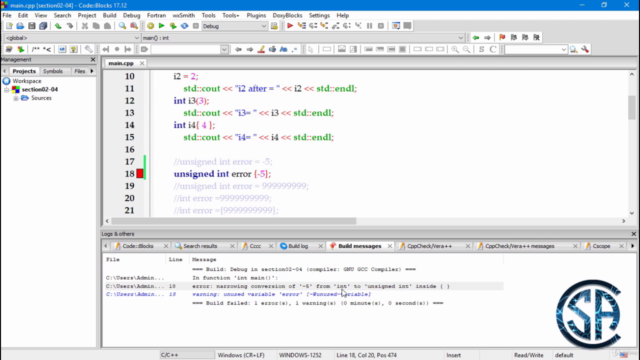Viewport: 640px width, 360px height.
Task: Close the Management panel
Action: tap(93, 60)
